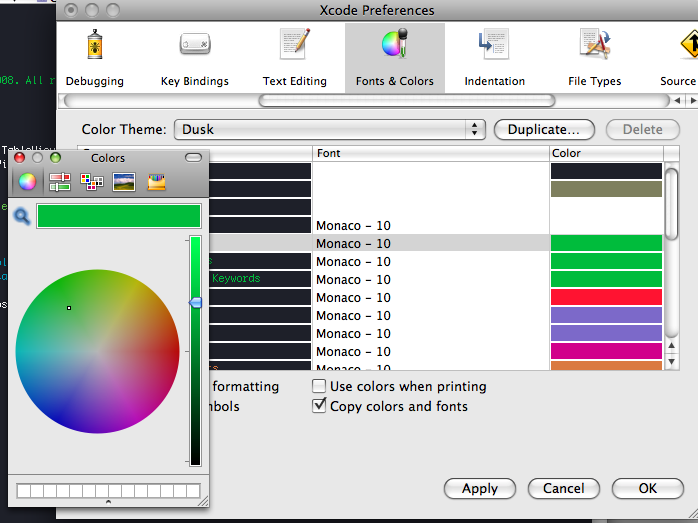This screenshot has height=523, width=698.
Task: Select the Fonts & Colors pane icon
Action: click(395, 57)
